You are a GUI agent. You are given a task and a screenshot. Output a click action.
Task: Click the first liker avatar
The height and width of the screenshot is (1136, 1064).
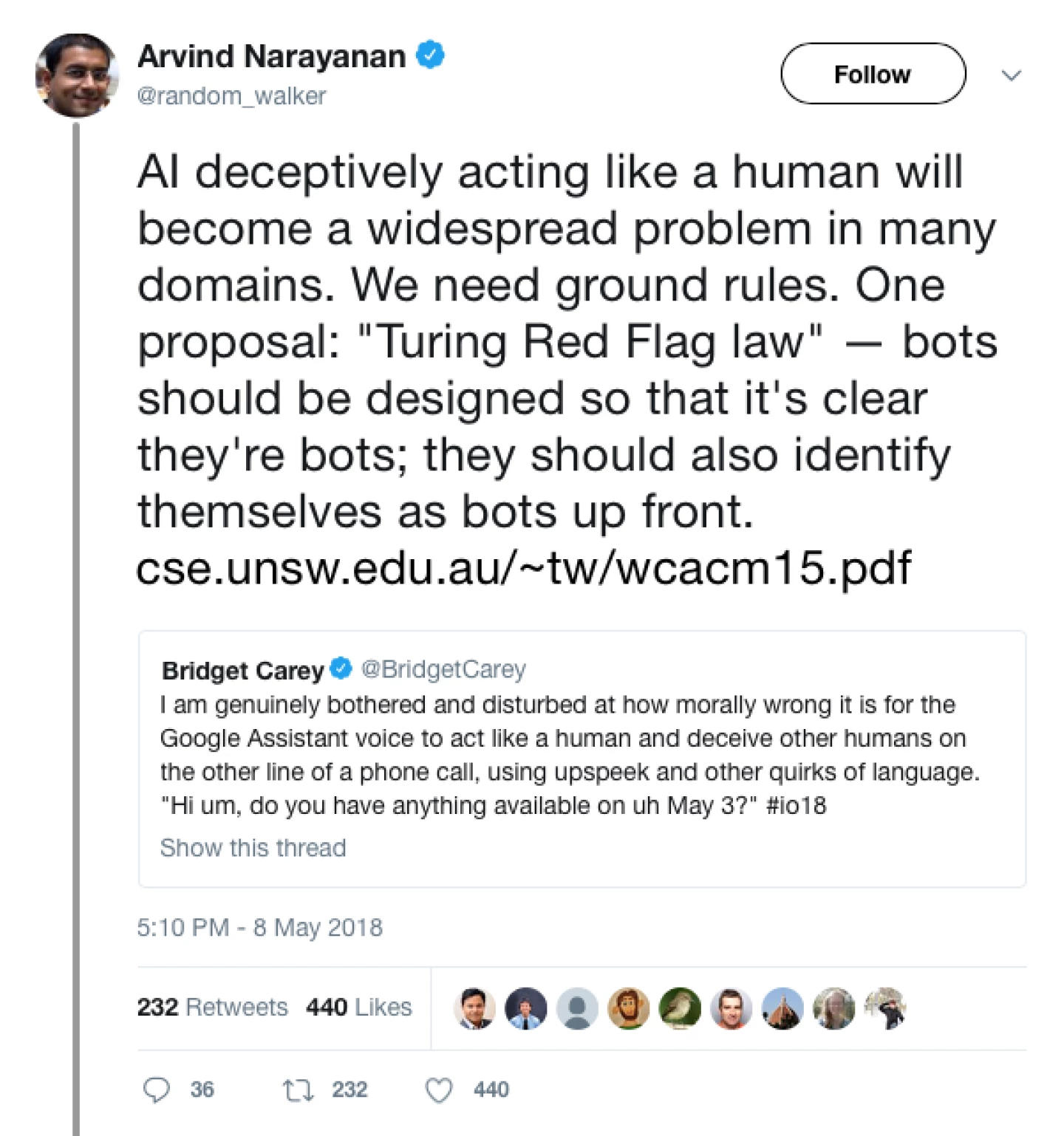(x=474, y=1008)
